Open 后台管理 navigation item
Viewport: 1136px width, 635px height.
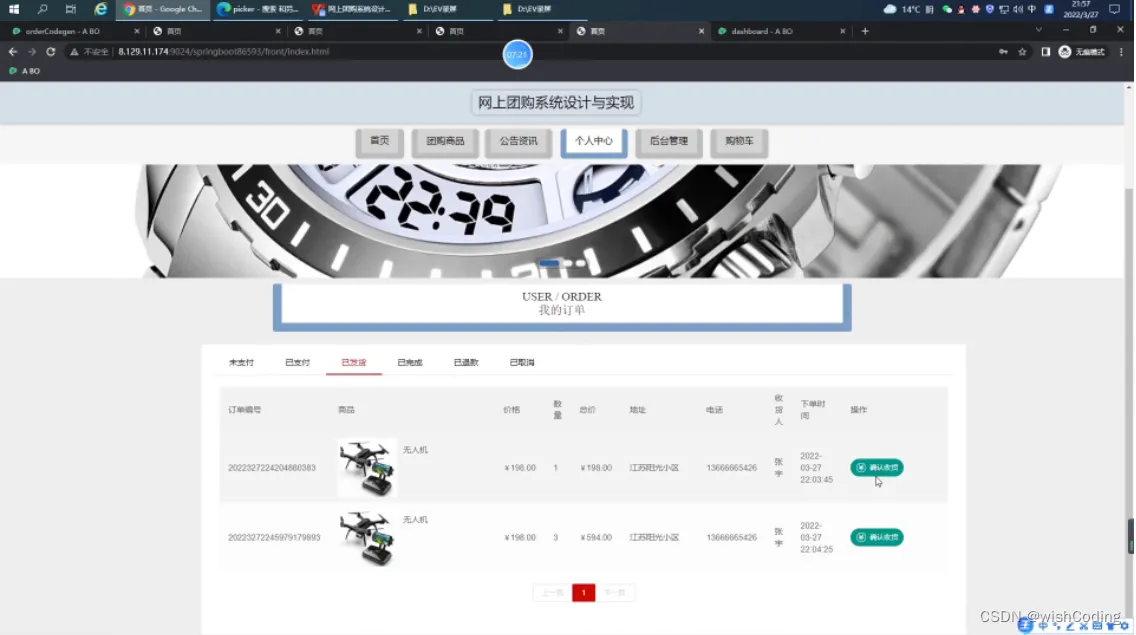point(669,141)
